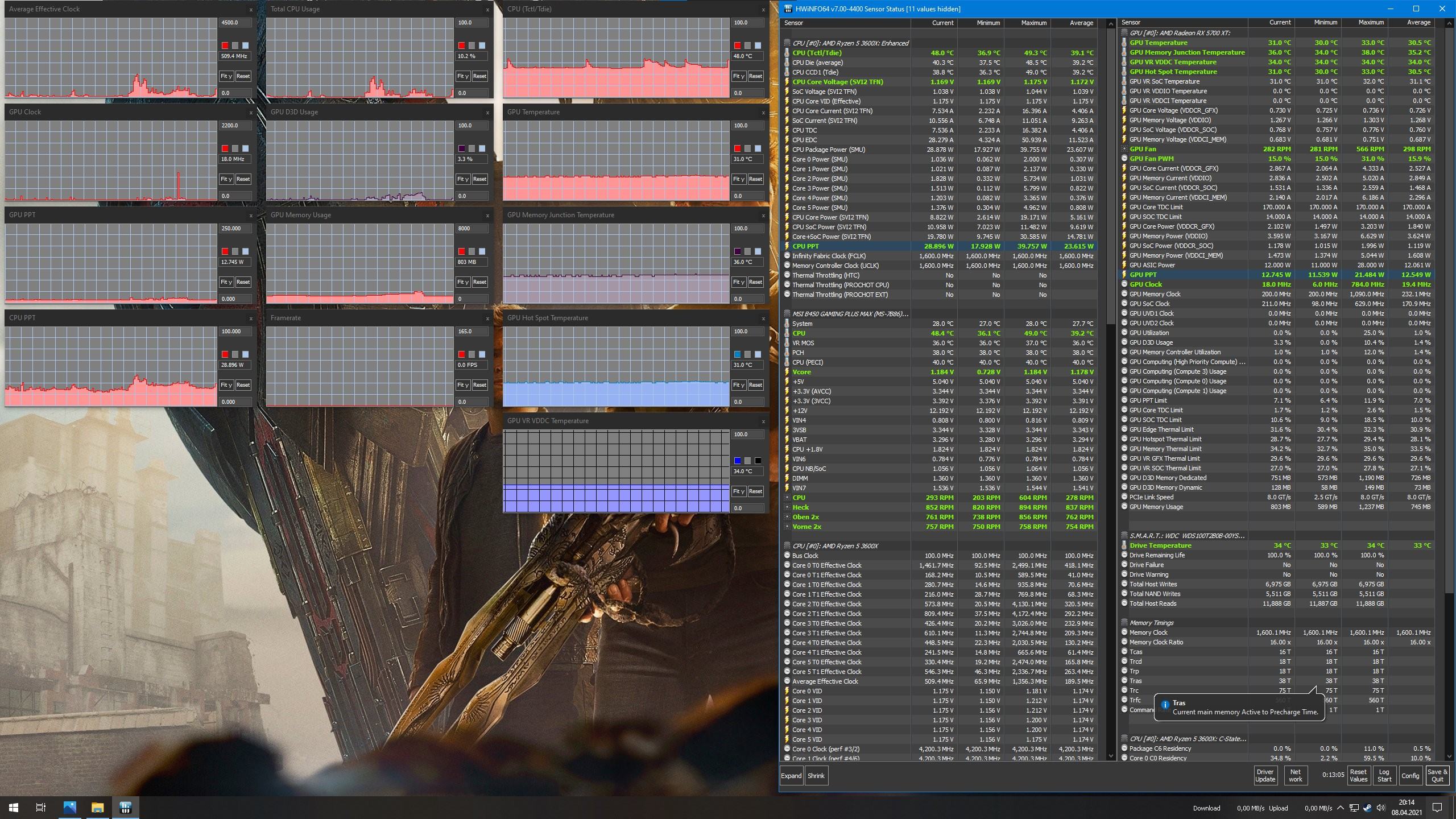Collapse Memory Timings sensor group
The width and height of the screenshot is (1456, 819).
1124,623
